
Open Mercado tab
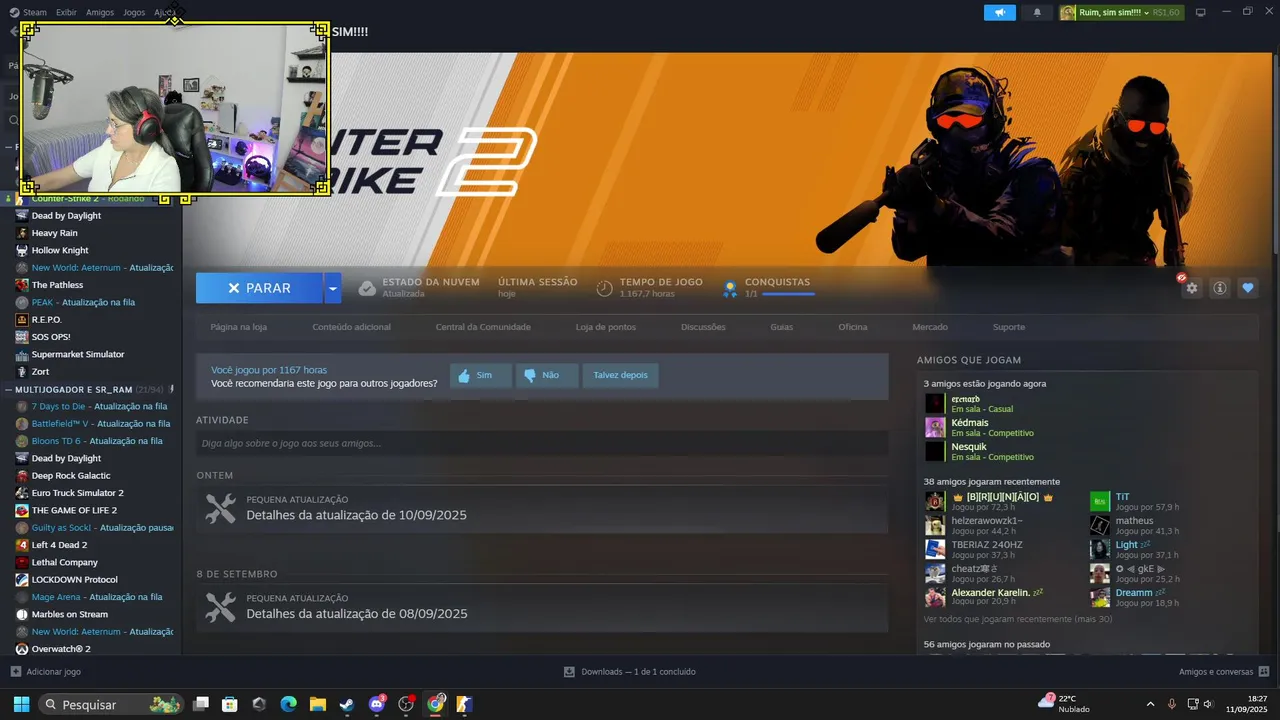[x=930, y=327]
